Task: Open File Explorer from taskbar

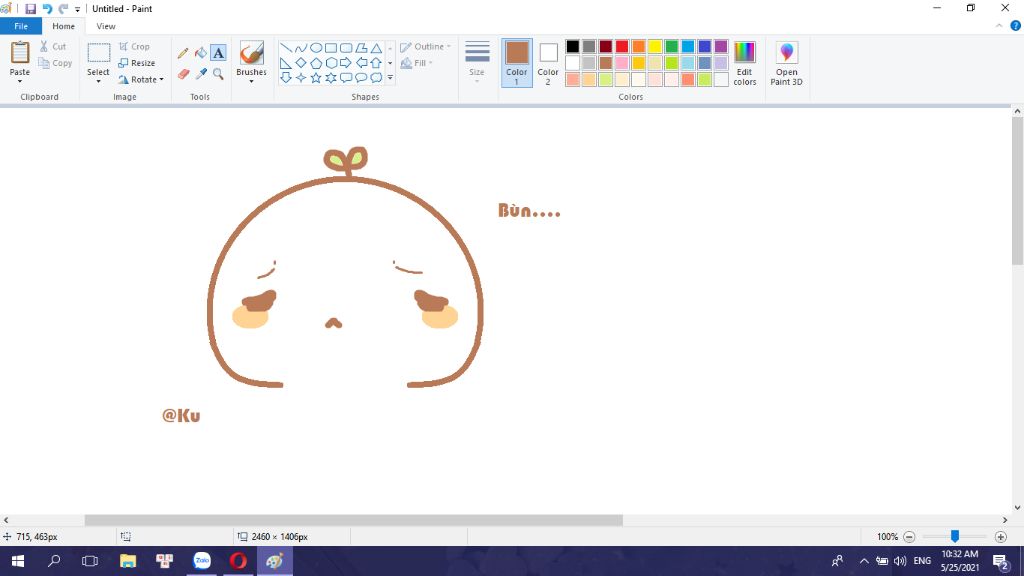Action: [x=128, y=561]
